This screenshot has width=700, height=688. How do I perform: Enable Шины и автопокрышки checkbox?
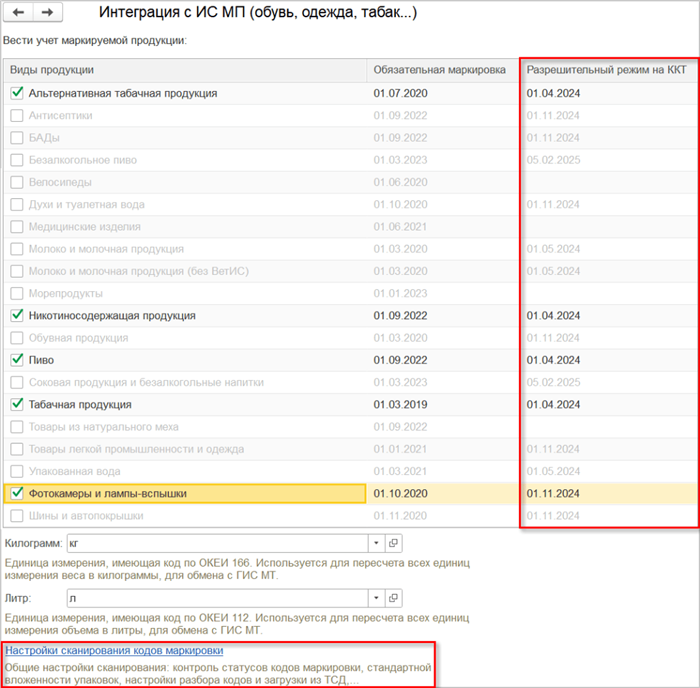[x=17, y=516]
